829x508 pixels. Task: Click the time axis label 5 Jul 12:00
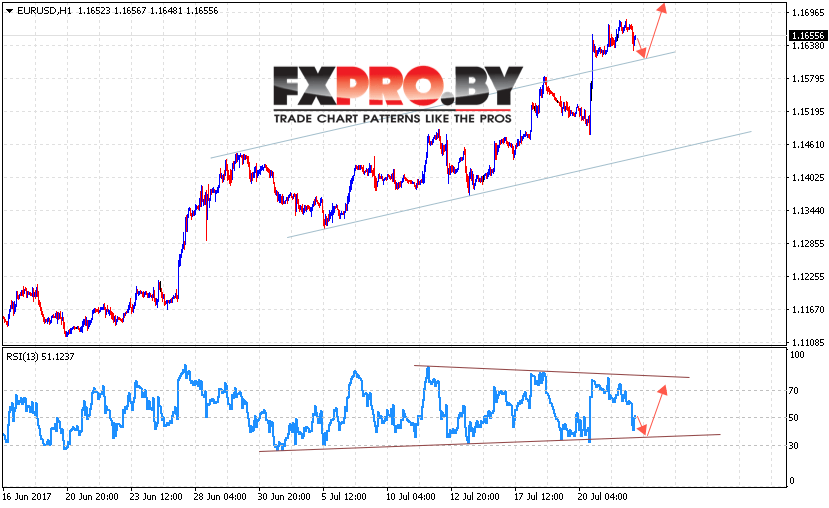point(344,497)
